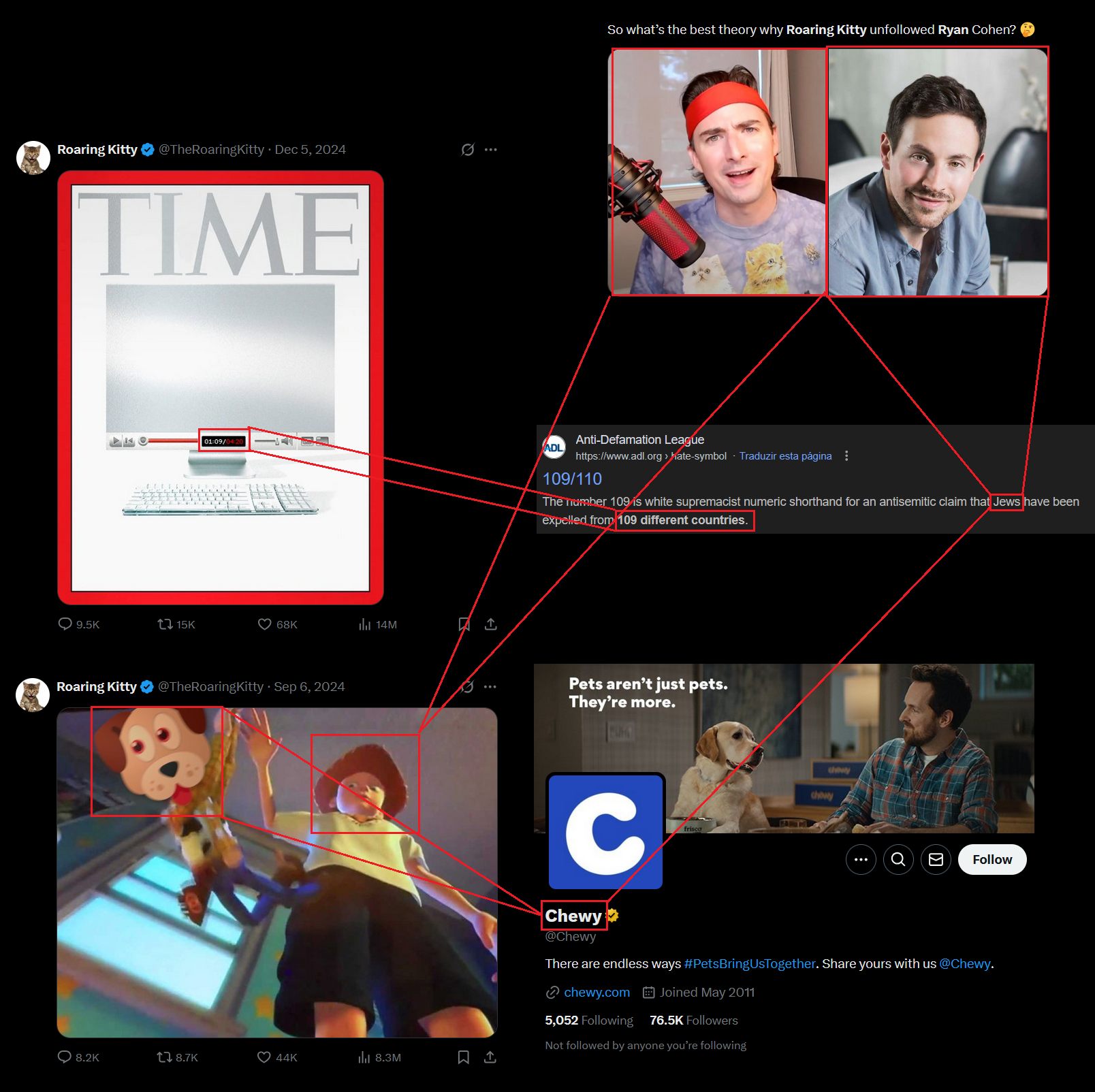
Task: Click reply icon on Dec 5 tweet
Action: pos(65,624)
